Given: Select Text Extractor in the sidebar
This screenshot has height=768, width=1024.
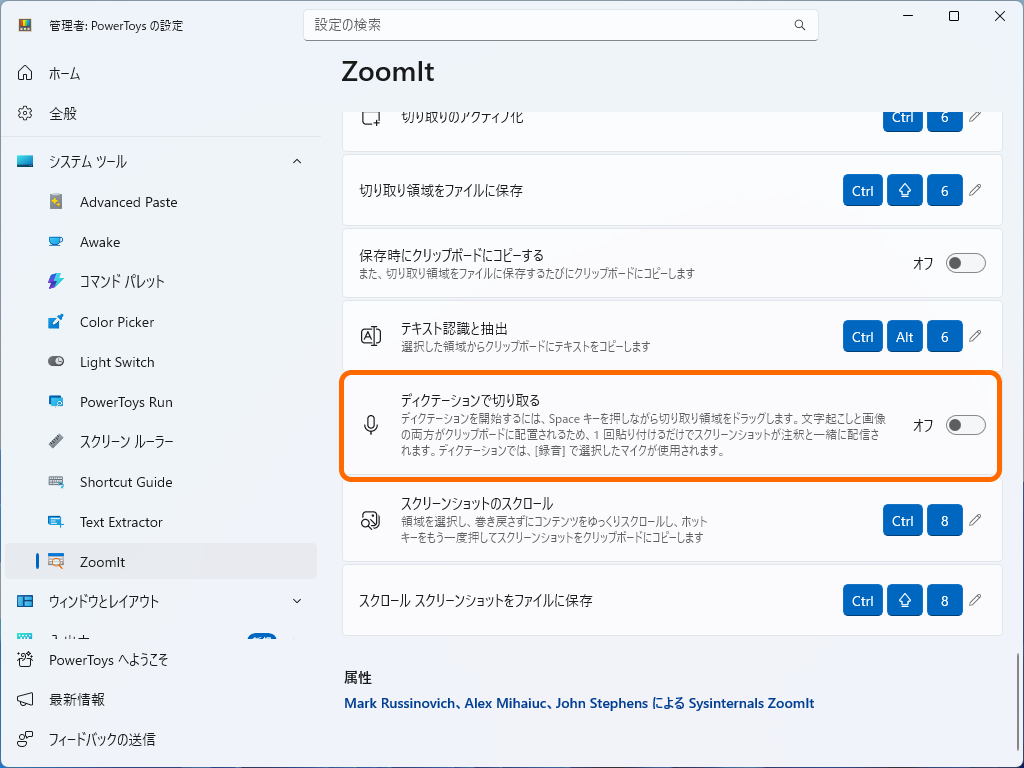Looking at the screenshot, I should pyautogui.click(x=161, y=522).
